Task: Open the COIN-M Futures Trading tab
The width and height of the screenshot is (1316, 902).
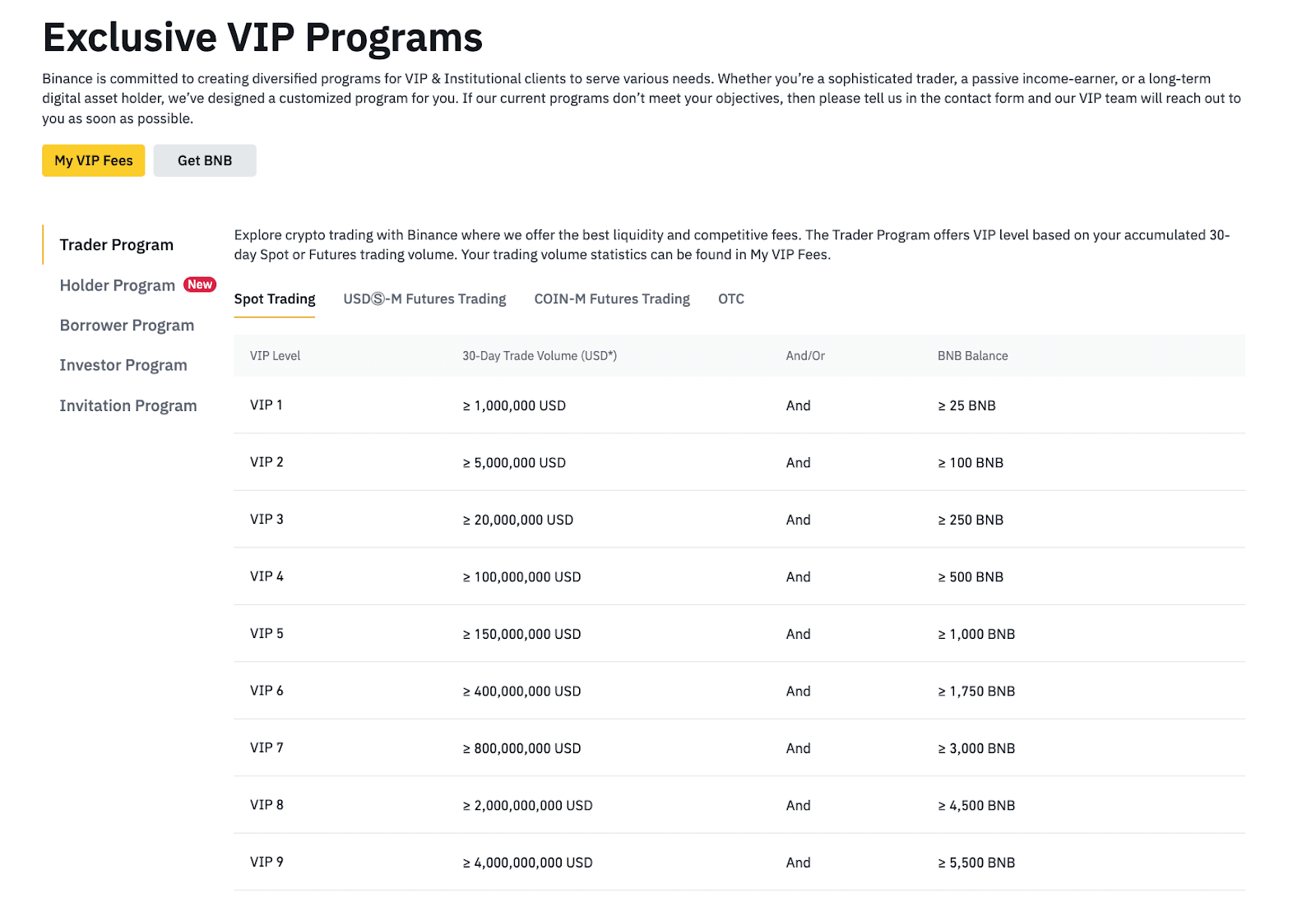Action: (x=612, y=298)
